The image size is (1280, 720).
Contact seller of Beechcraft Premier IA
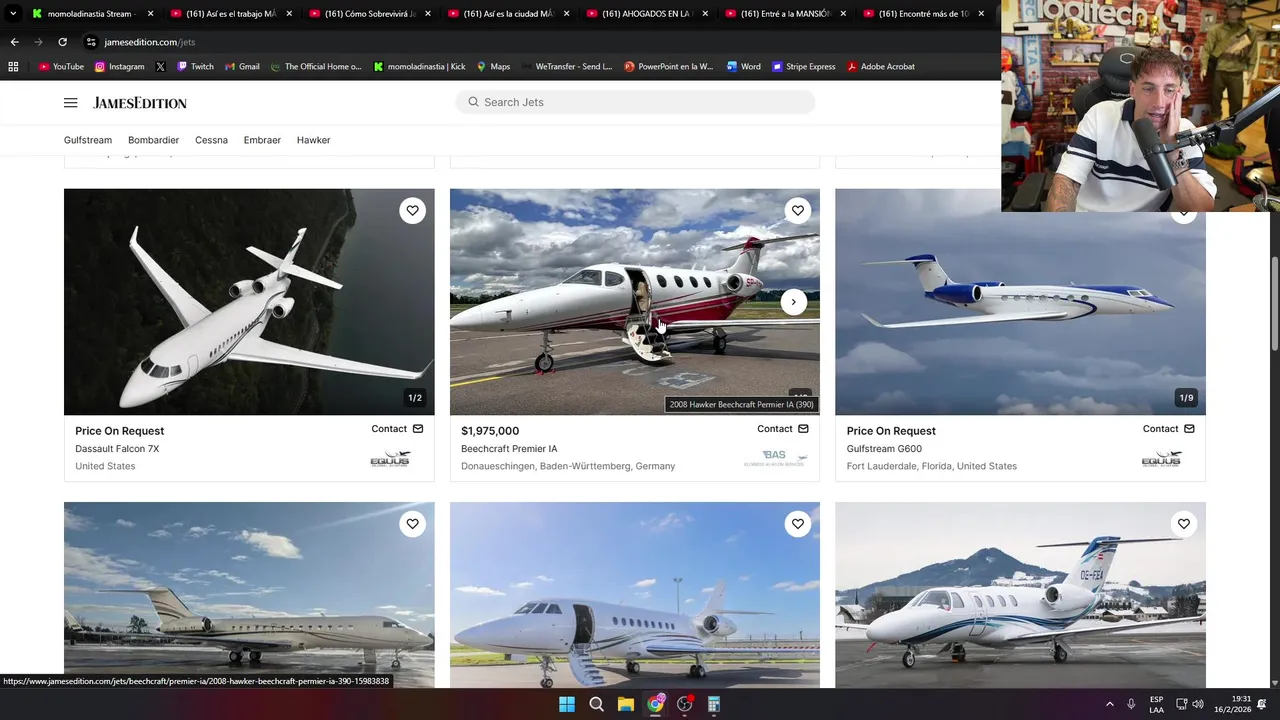click(x=783, y=428)
